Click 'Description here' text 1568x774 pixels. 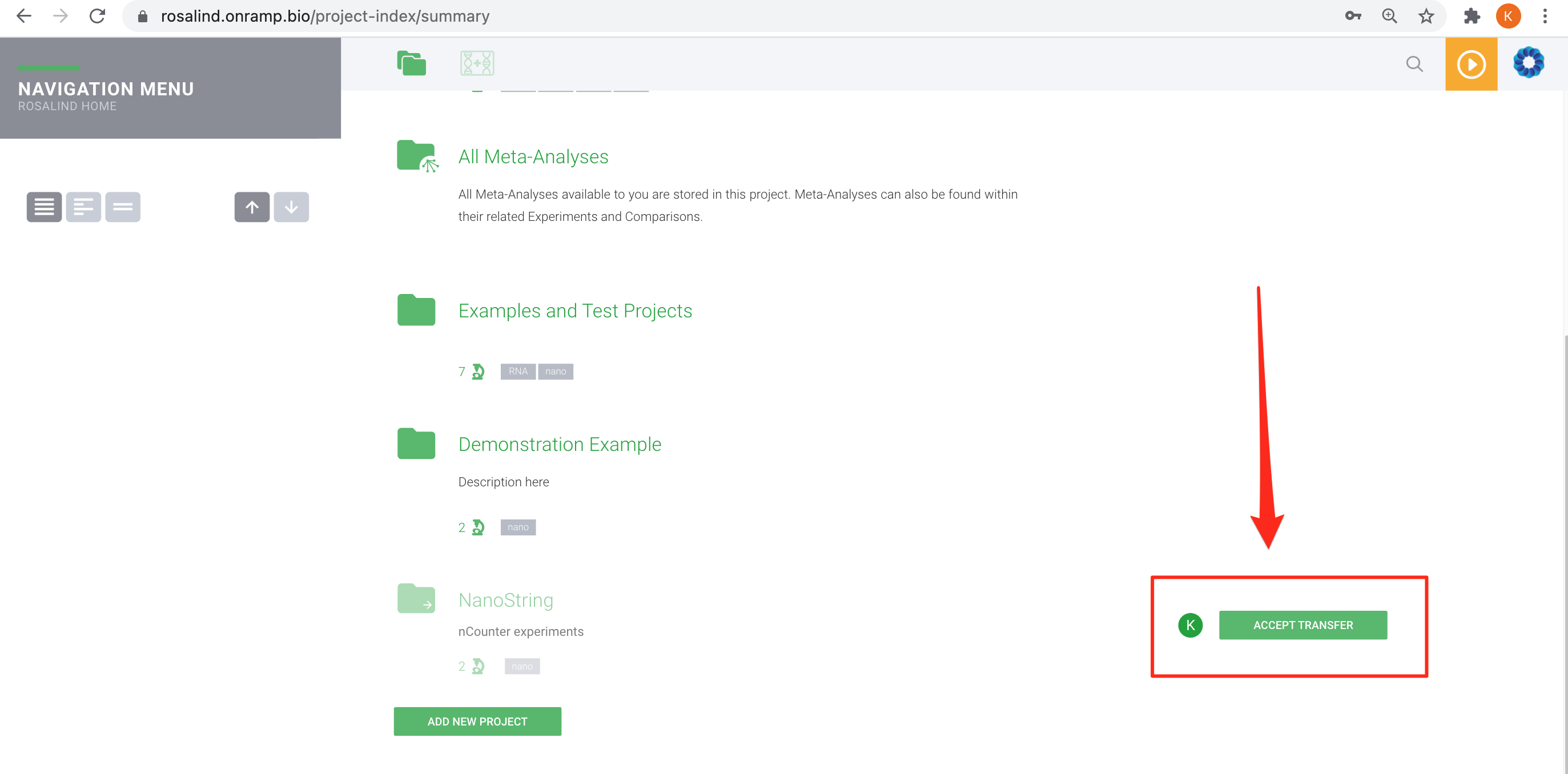pyautogui.click(x=504, y=482)
